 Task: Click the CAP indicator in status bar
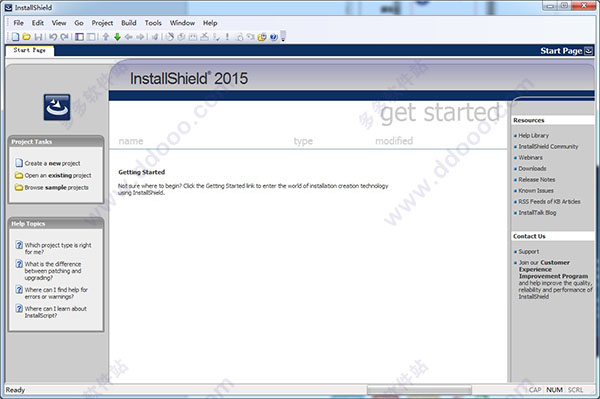535,390
